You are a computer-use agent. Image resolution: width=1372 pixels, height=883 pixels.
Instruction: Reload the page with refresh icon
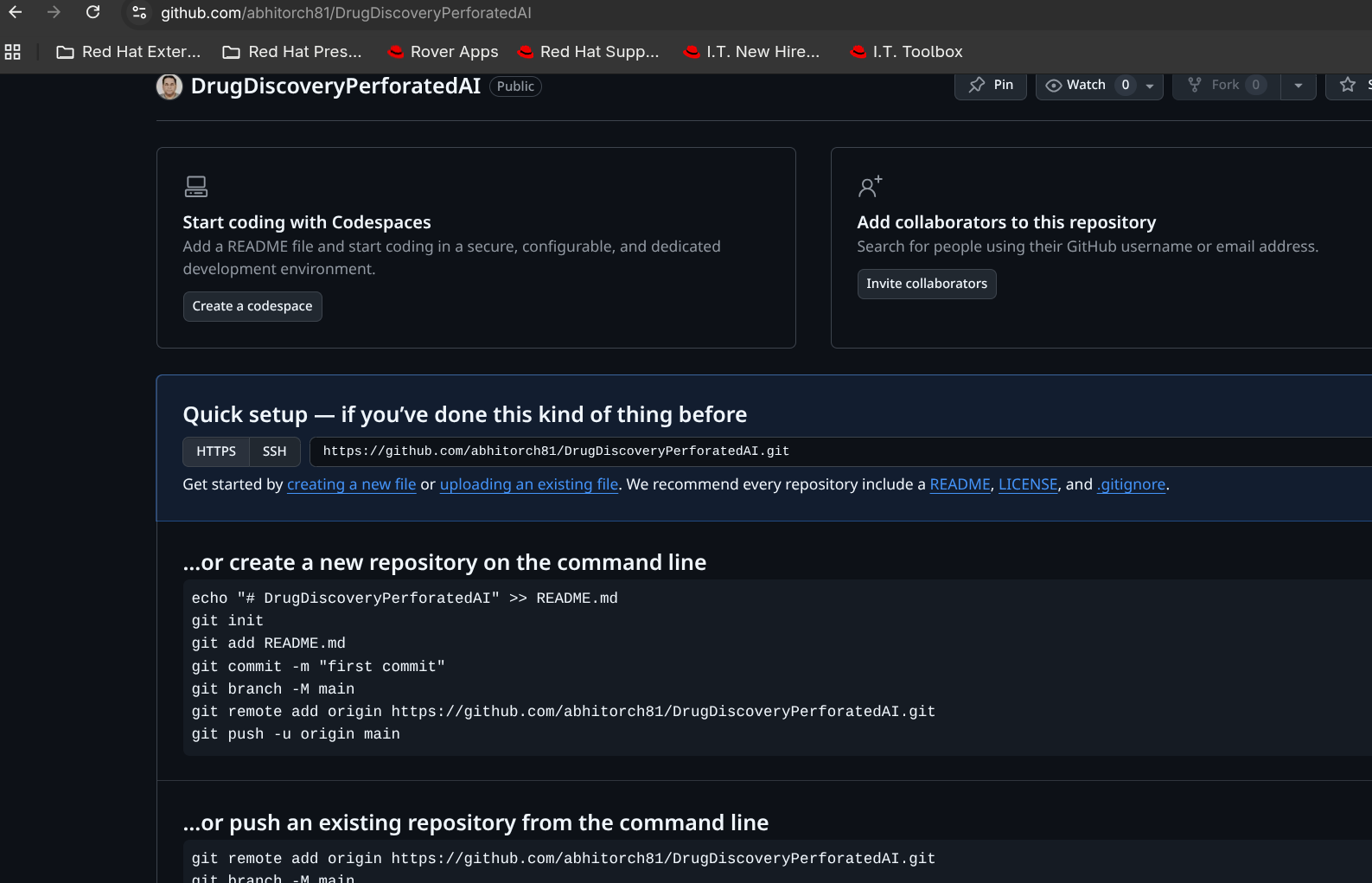click(93, 12)
